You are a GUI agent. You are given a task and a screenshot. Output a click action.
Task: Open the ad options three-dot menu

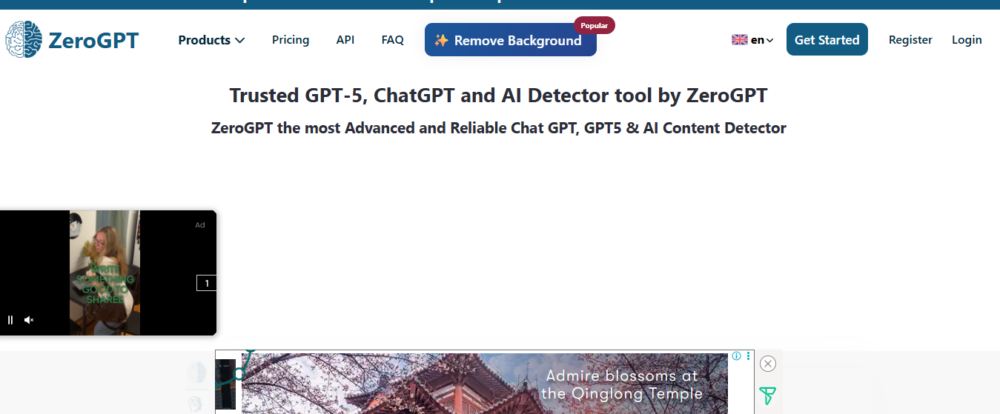point(748,356)
